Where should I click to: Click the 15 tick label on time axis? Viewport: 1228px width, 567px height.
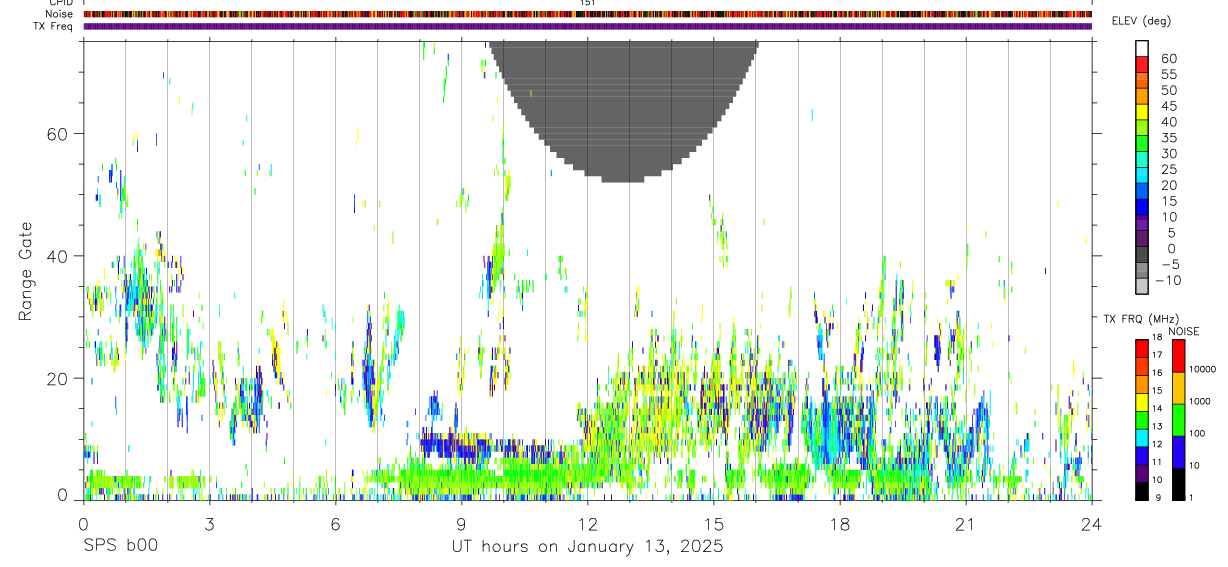click(x=714, y=525)
